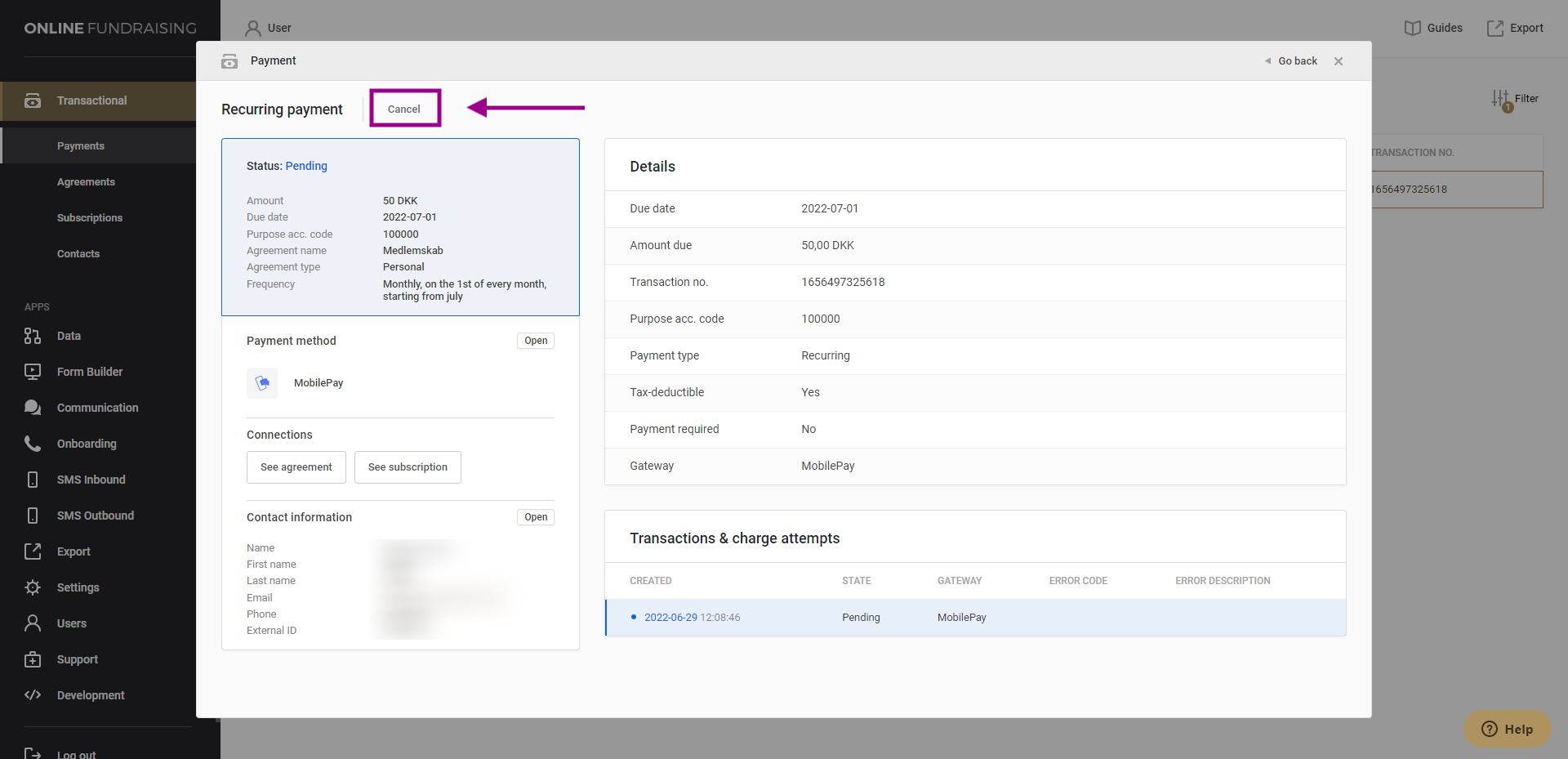This screenshot has width=1568, height=759.
Task: Click the Due date value in Details
Action: [x=830, y=208]
